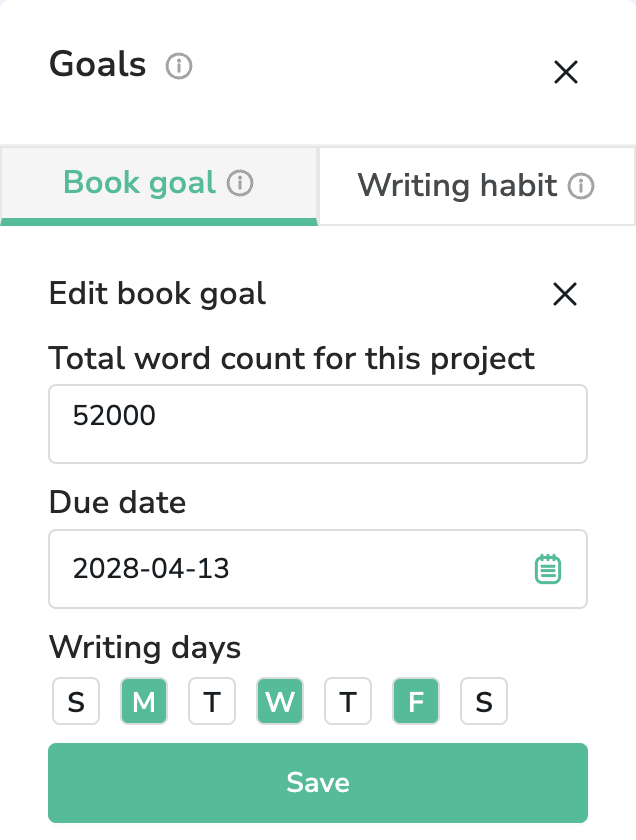
Task: Click the info icon beside Writing habit
Action: pyautogui.click(x=581, y=186)
